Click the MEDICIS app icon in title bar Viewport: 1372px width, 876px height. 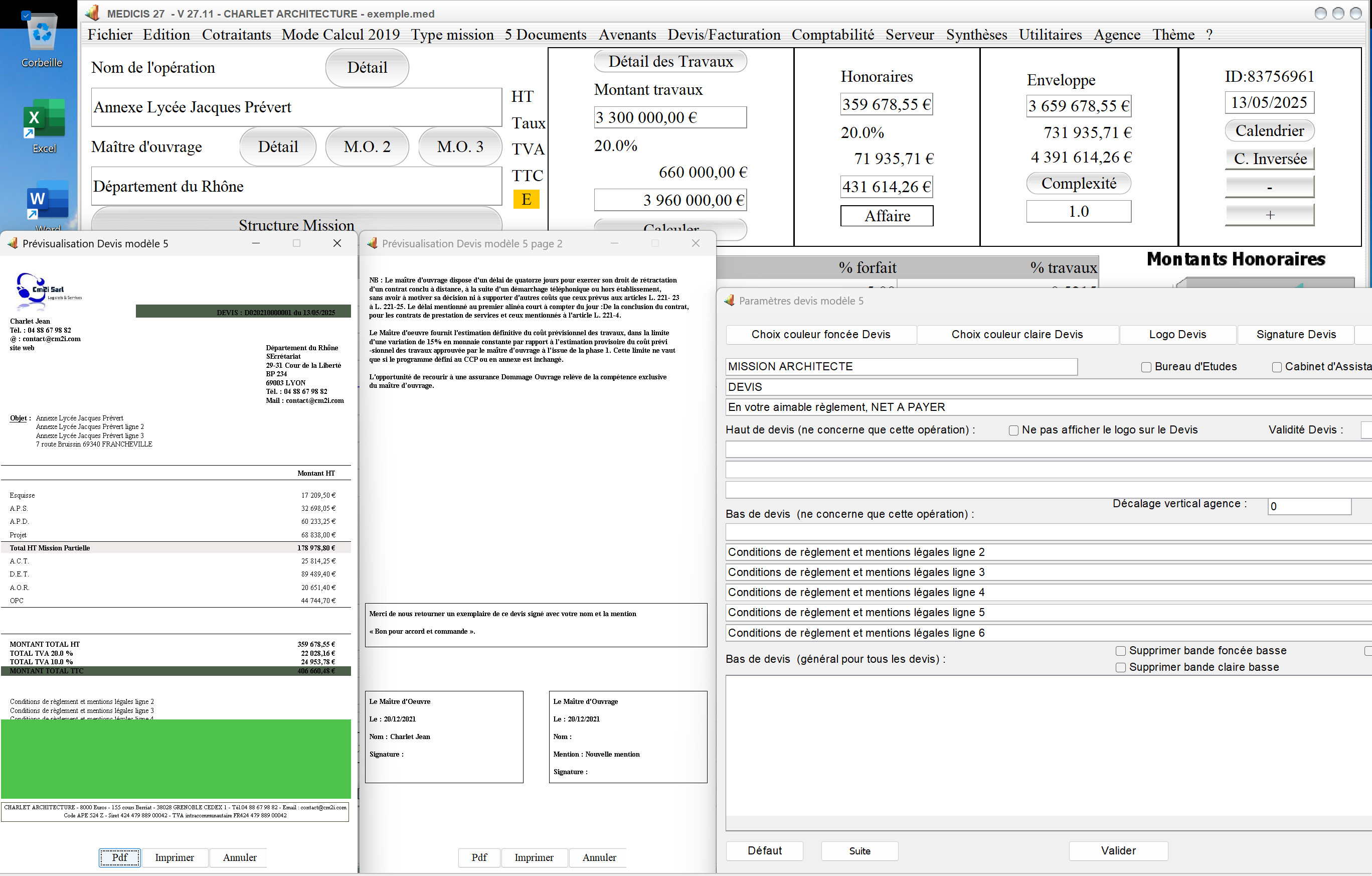click(x=93, y=13)
